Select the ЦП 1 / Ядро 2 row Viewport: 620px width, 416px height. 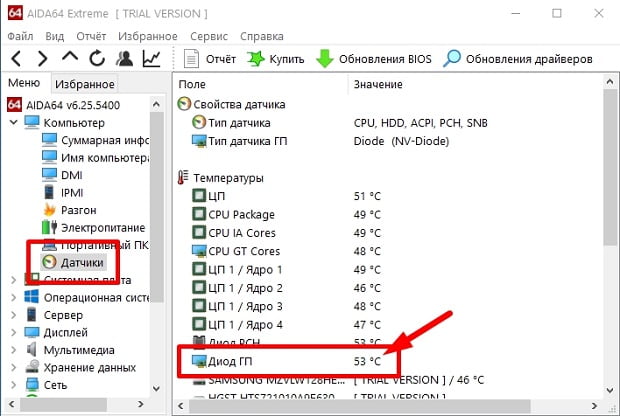coord(286,288)
